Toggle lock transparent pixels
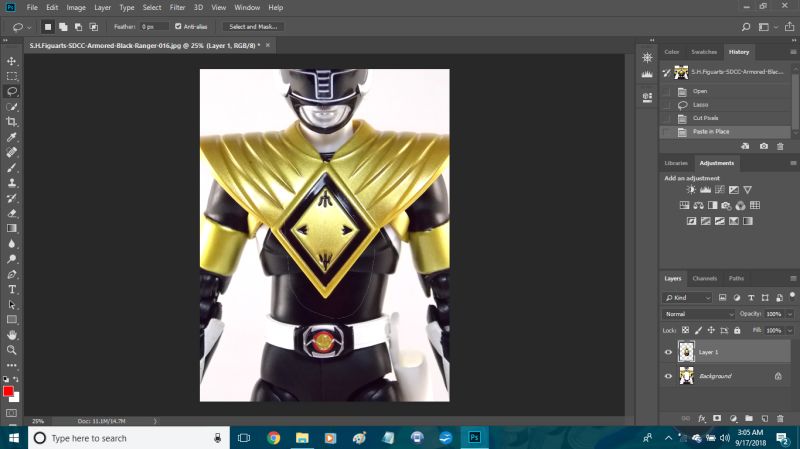The width and height of the screenshot is (800, 449). tap(685, 330)
